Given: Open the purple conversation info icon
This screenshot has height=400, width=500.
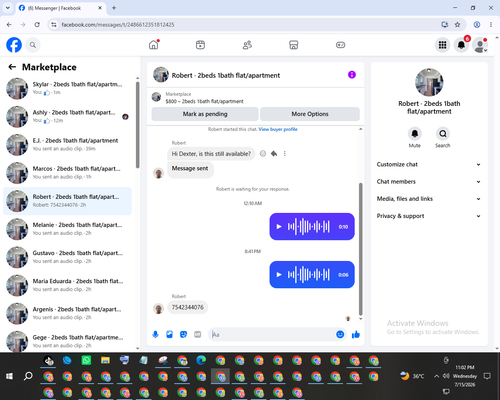Looking at the screenshot, I should point(352,75).
